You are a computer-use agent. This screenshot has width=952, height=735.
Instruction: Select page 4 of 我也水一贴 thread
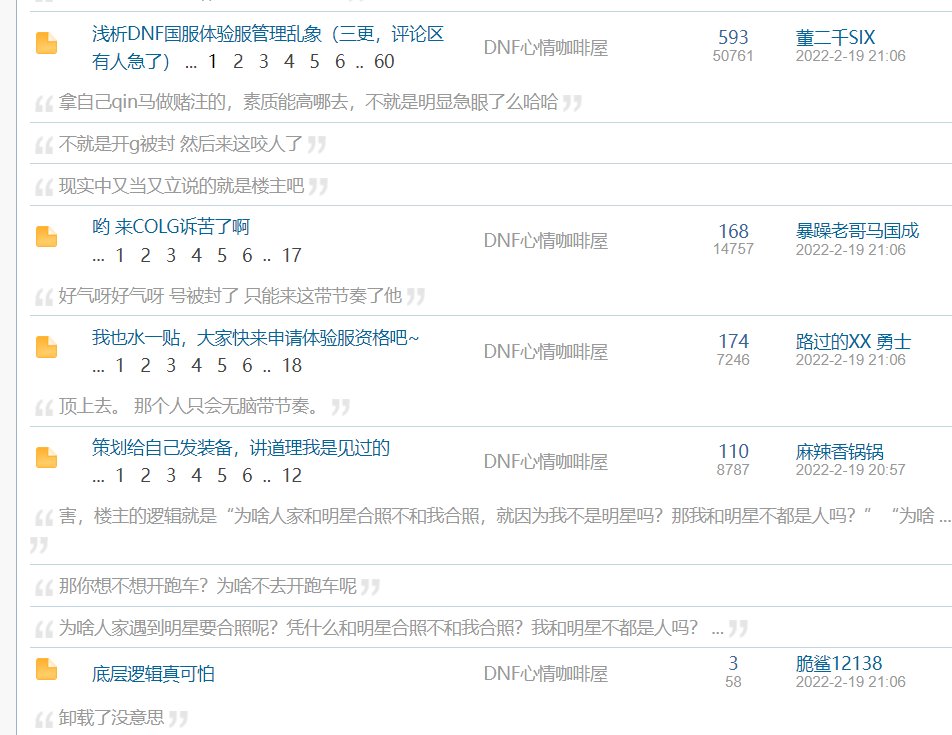197,365
